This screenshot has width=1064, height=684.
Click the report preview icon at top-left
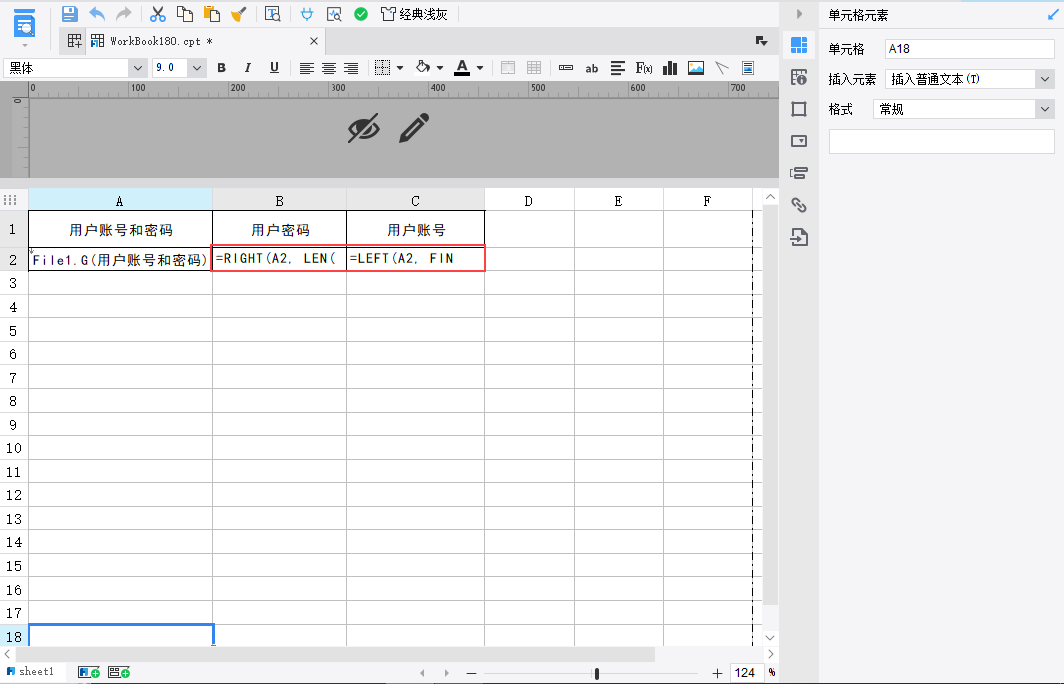24,24
